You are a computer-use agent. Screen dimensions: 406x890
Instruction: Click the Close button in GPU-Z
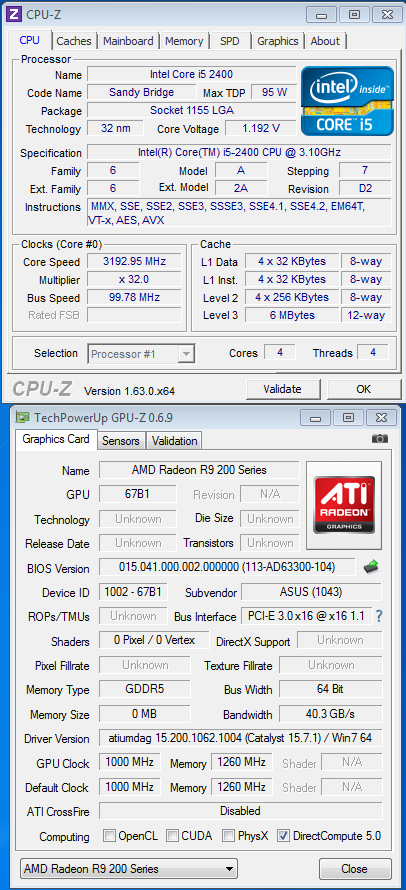coord(354,869)
